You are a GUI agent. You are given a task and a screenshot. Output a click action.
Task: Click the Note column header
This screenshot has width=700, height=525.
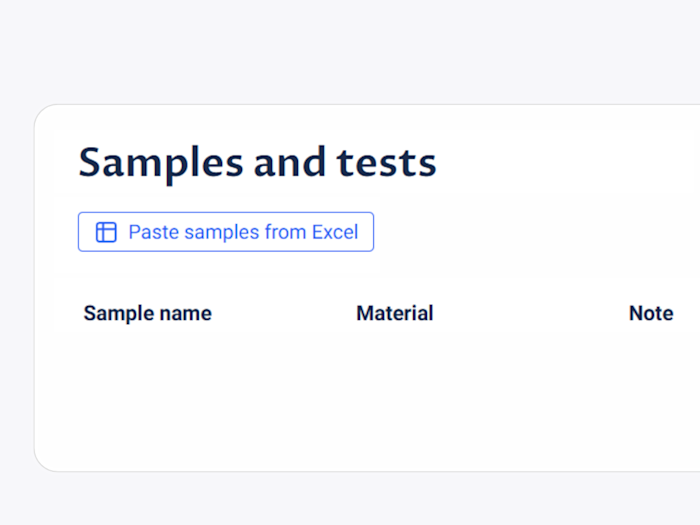pos(650,313)
